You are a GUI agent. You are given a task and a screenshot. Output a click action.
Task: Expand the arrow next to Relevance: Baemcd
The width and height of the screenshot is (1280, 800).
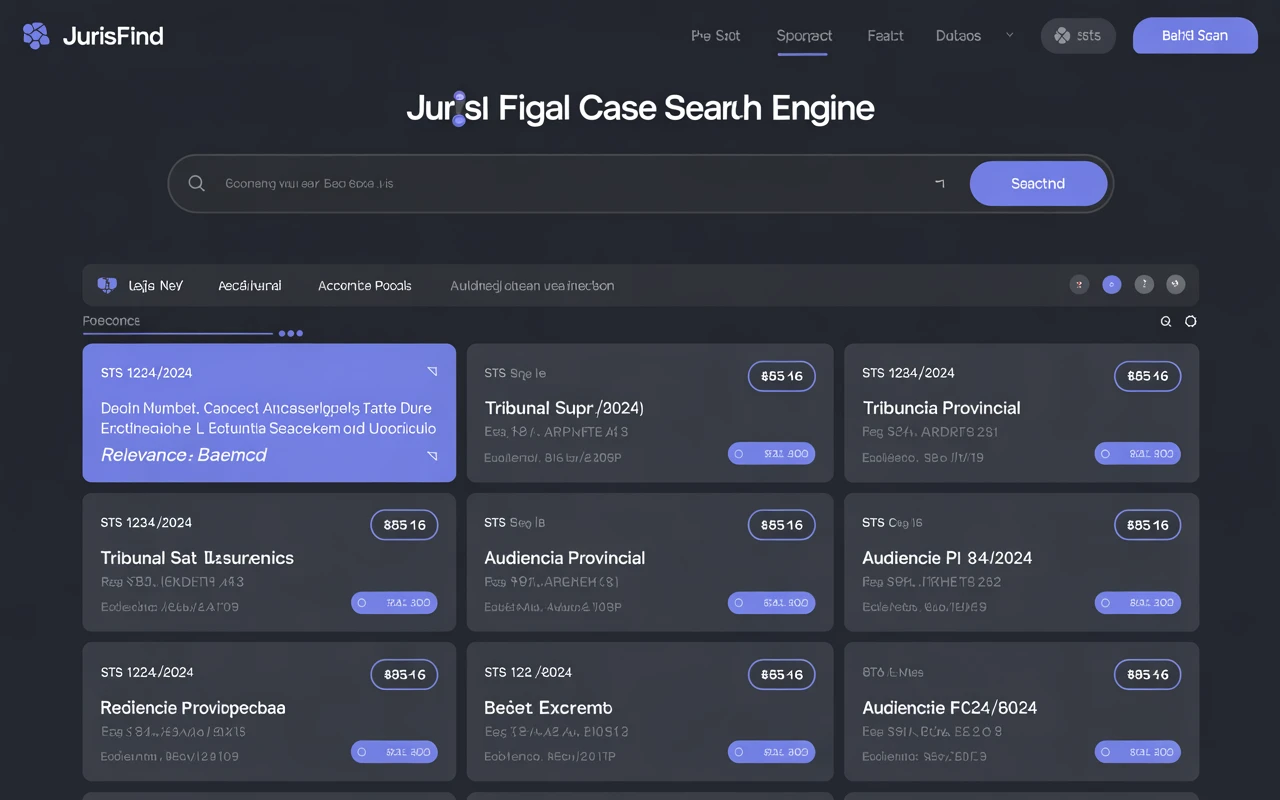pyautogui.click(x=432, y=455)
